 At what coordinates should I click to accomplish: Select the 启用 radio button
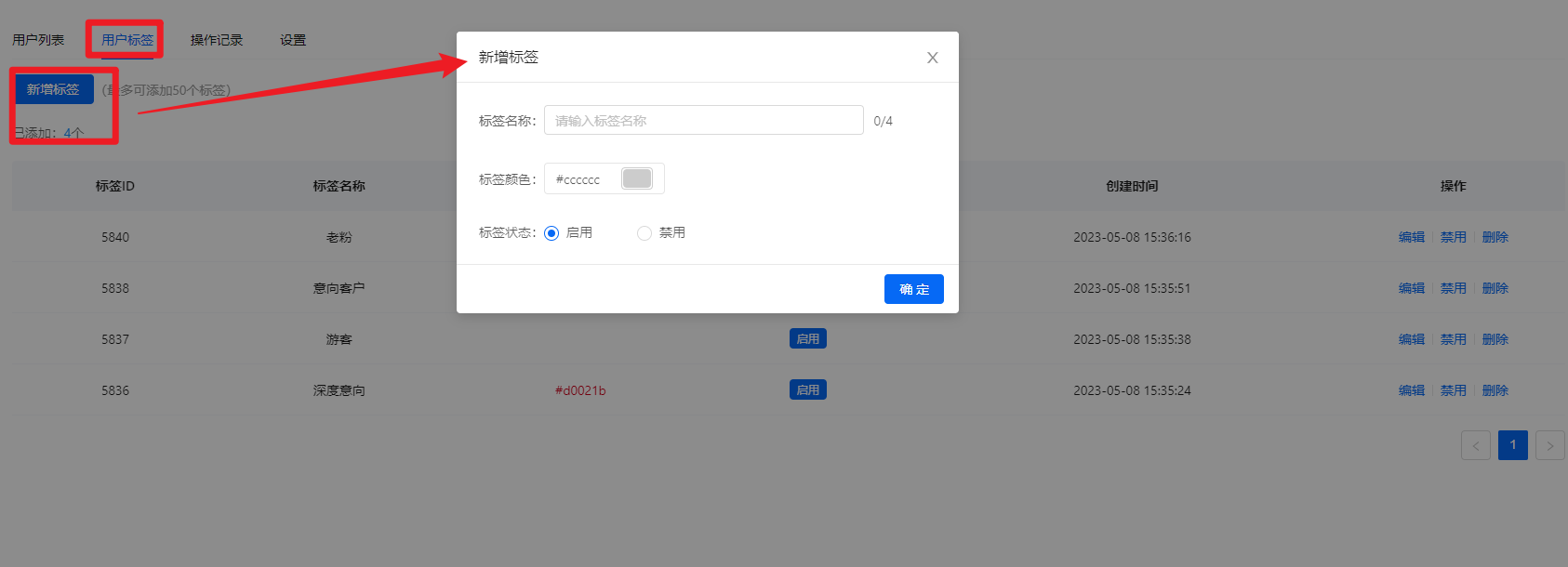[551, 233]
